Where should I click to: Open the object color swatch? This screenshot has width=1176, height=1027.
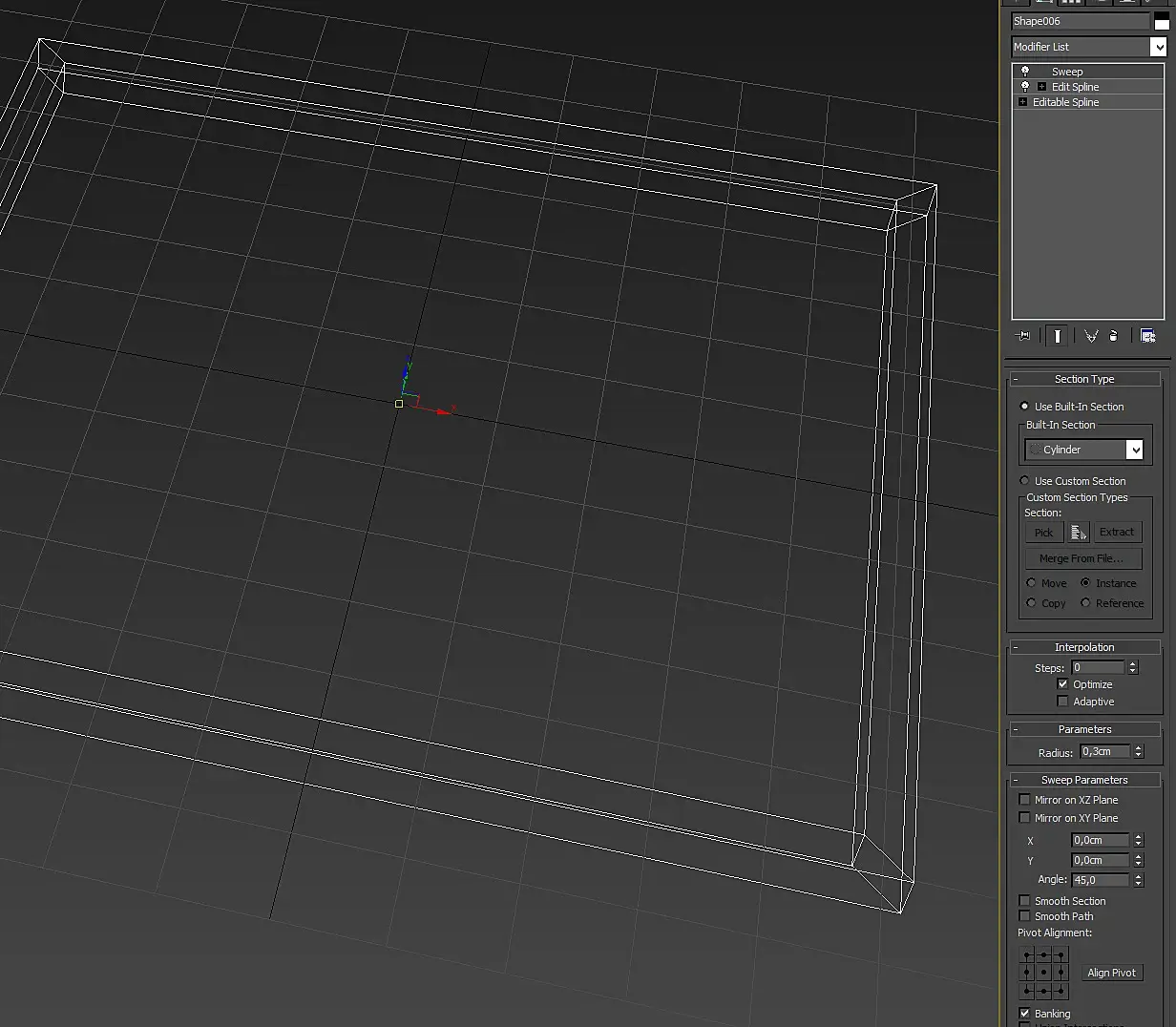point(1162,22)
